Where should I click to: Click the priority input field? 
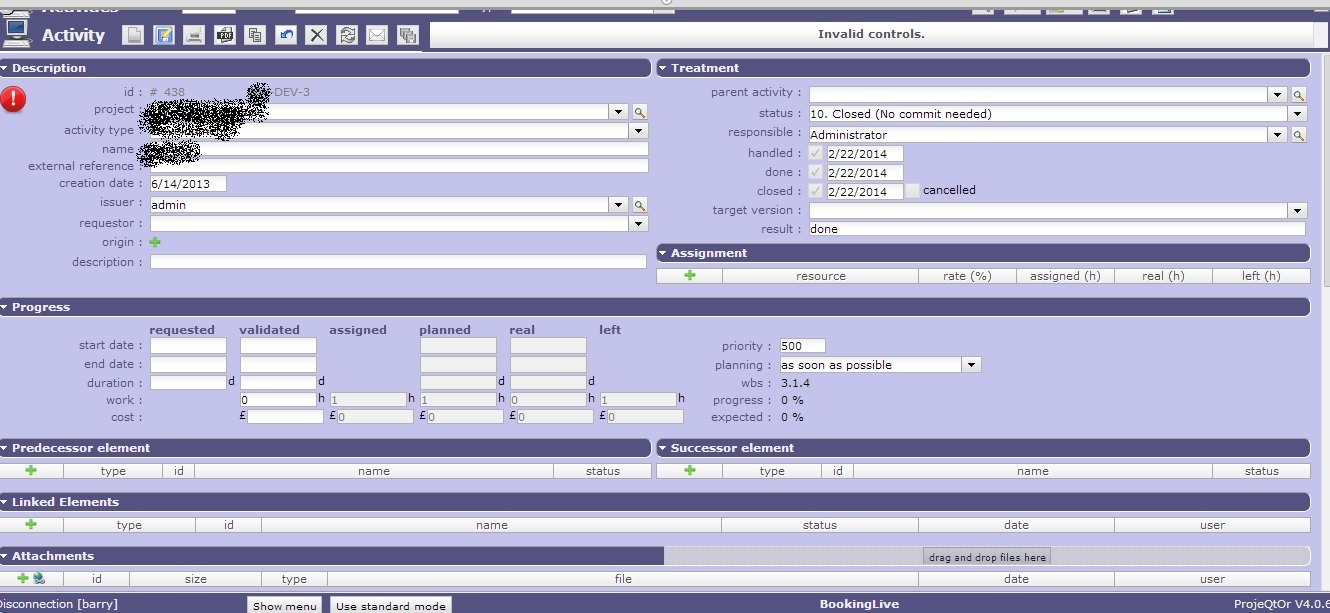point(802,346)
